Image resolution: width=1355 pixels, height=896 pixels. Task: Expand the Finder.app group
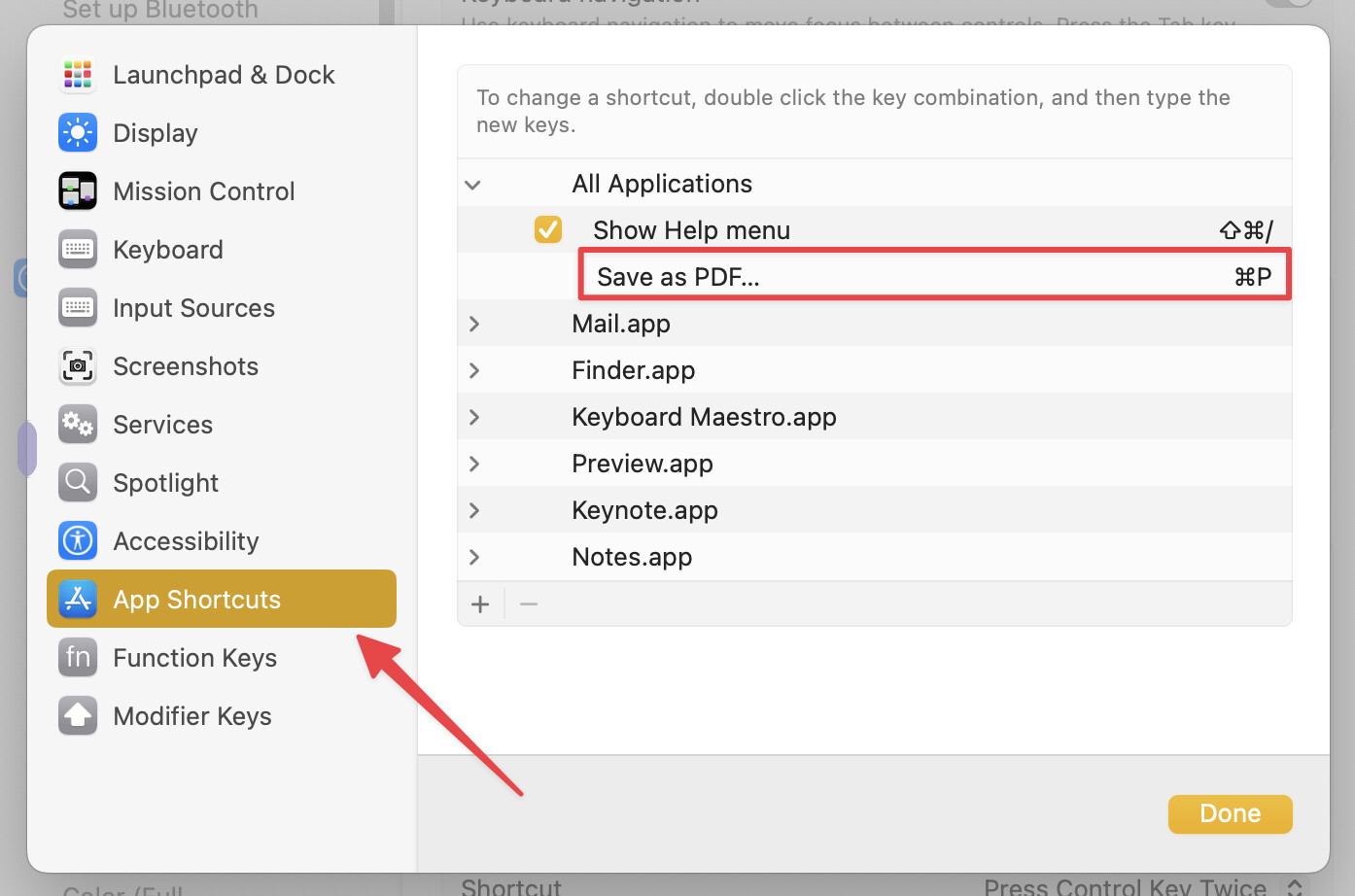474,370
